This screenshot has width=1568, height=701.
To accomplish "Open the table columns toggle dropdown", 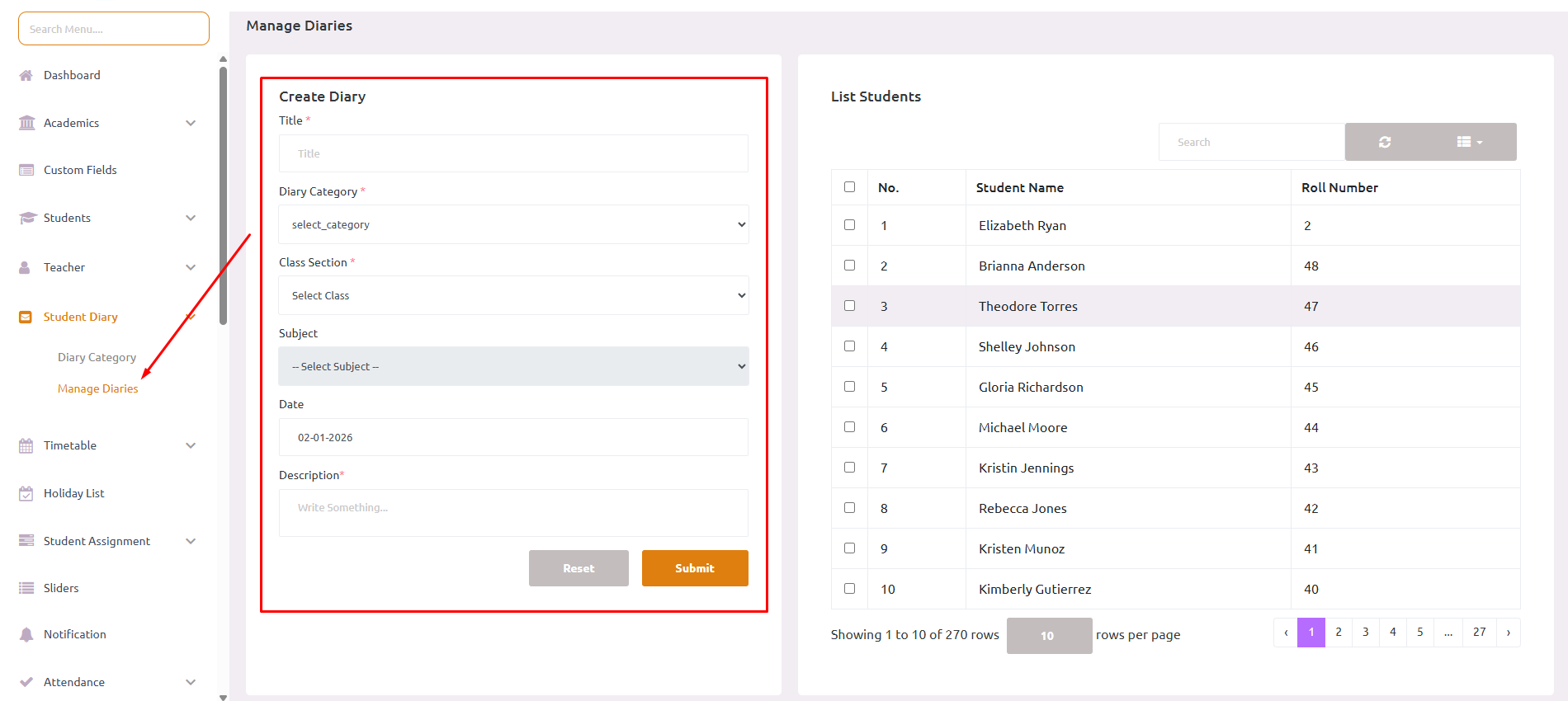I will pyautogui.click(x=1469, y=142).
